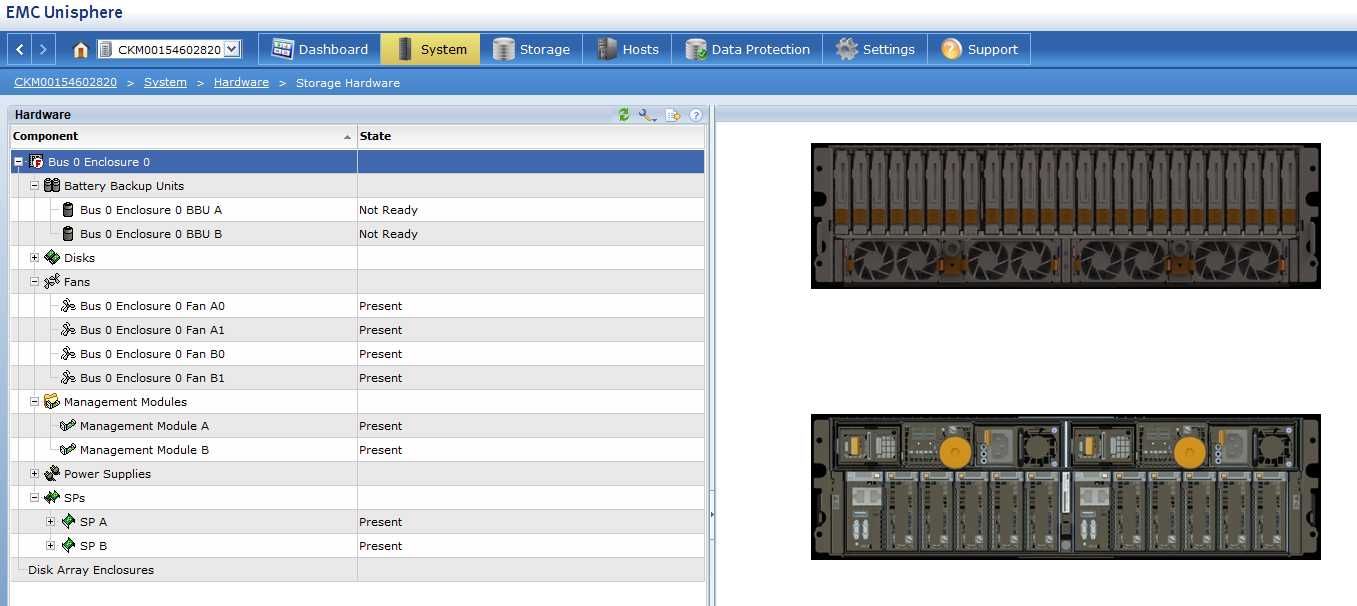Expand the Power Supplies node

click(x=34, y=474)
